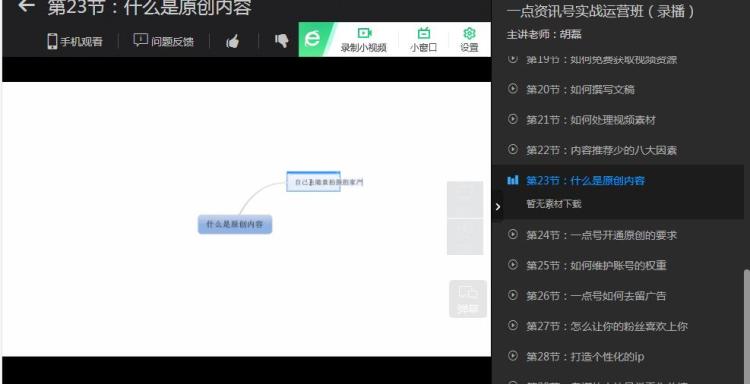This screenshot has height=384, width=750.
Task: Click play icon beside 第25节
Action: click(x=513, y=264)
